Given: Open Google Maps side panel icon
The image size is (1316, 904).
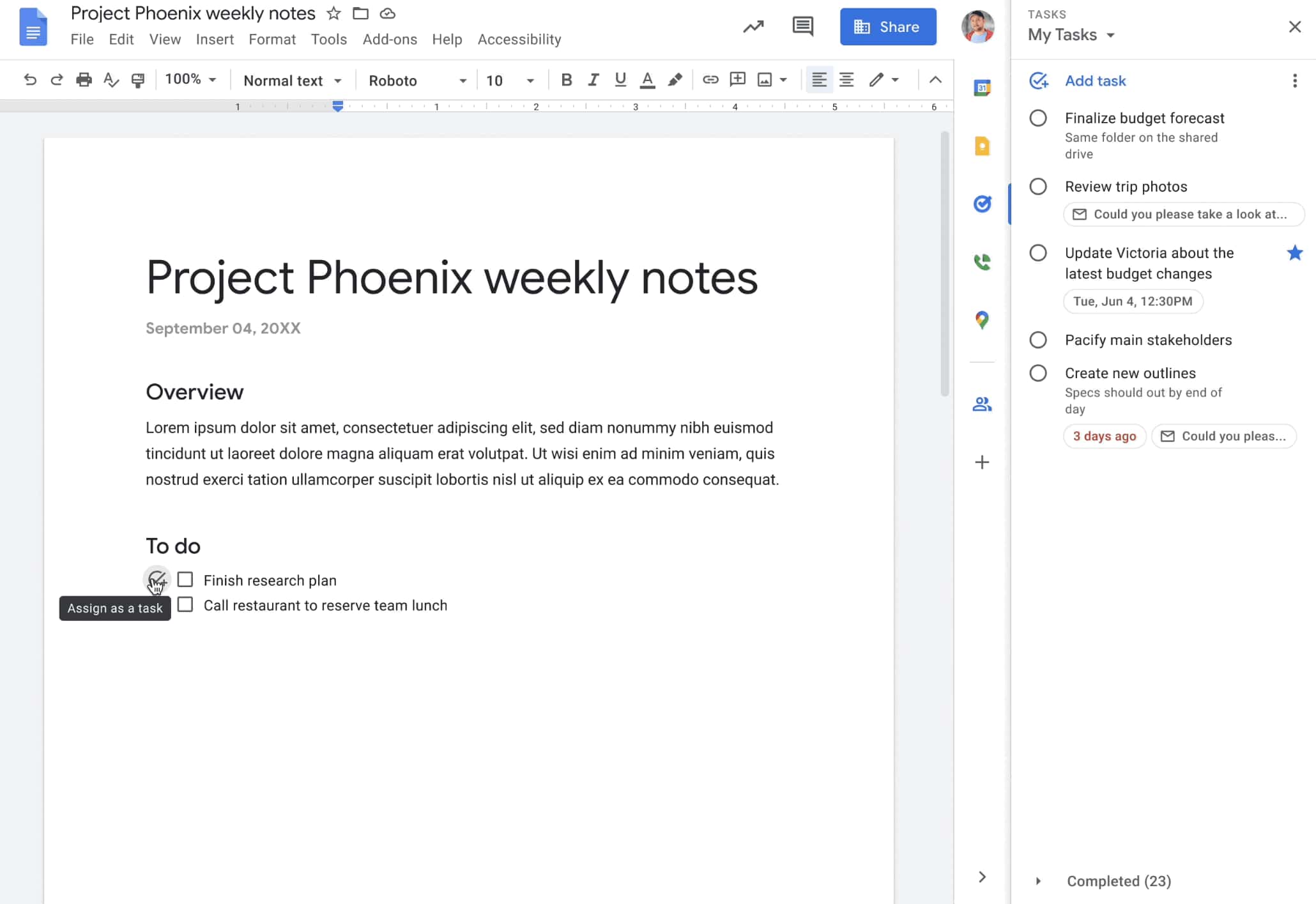Looking at the screenshot, I should (982, 319).
